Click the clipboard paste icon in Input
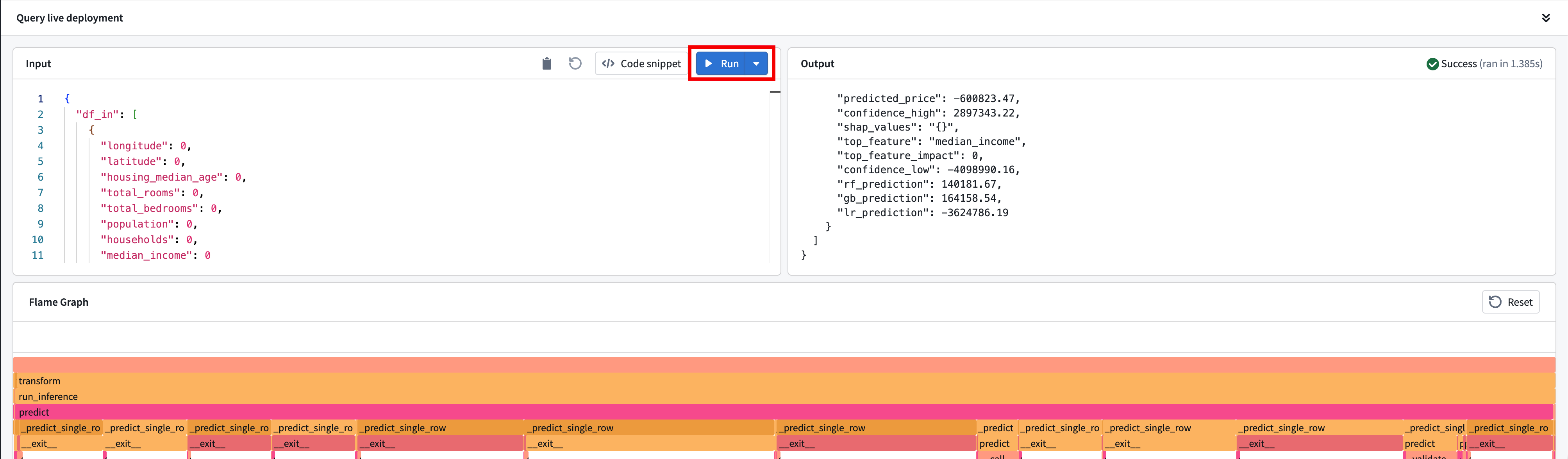The height and width of the screenshot is (459, 1568). 546,63
